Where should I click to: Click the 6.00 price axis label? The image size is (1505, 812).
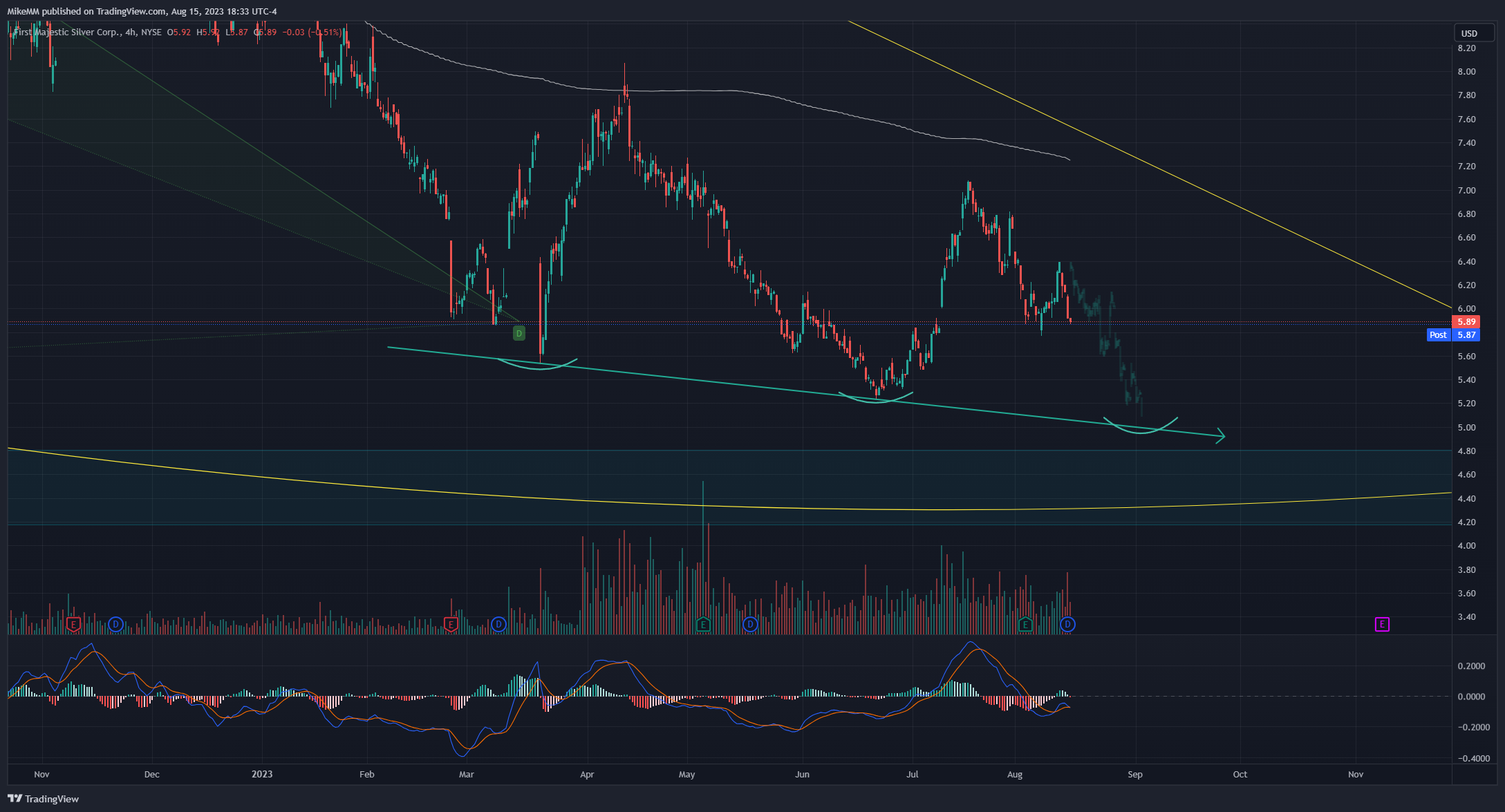(x=1466, y=309)
